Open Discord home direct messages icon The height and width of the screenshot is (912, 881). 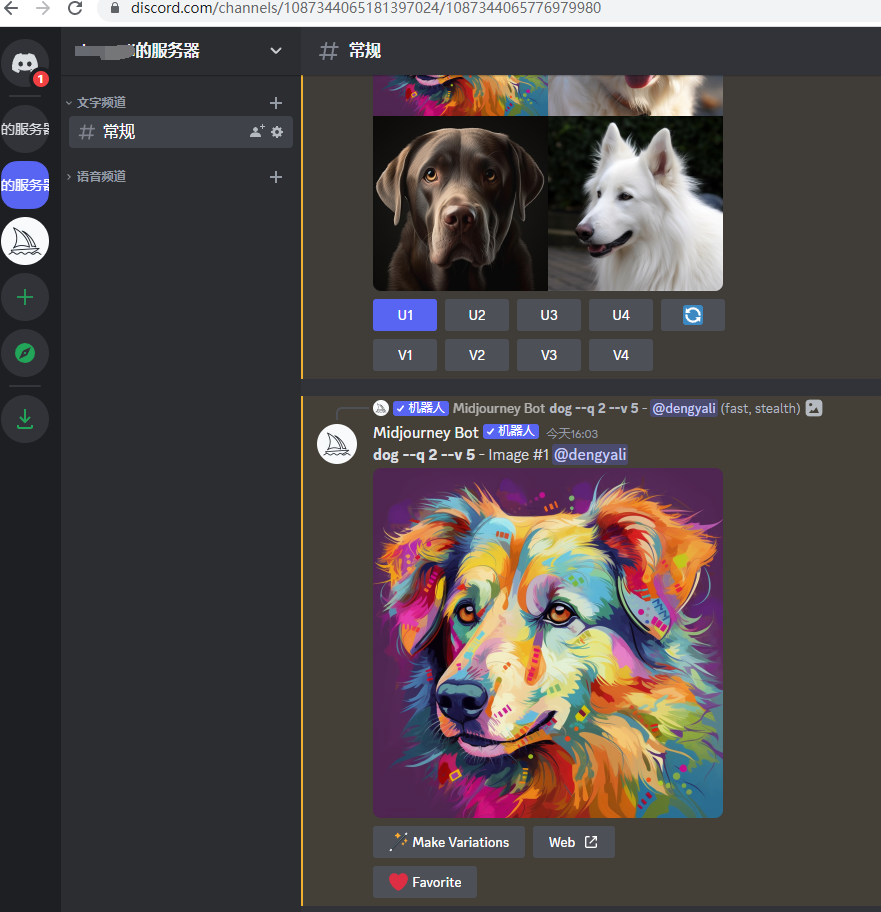(25, 64)
